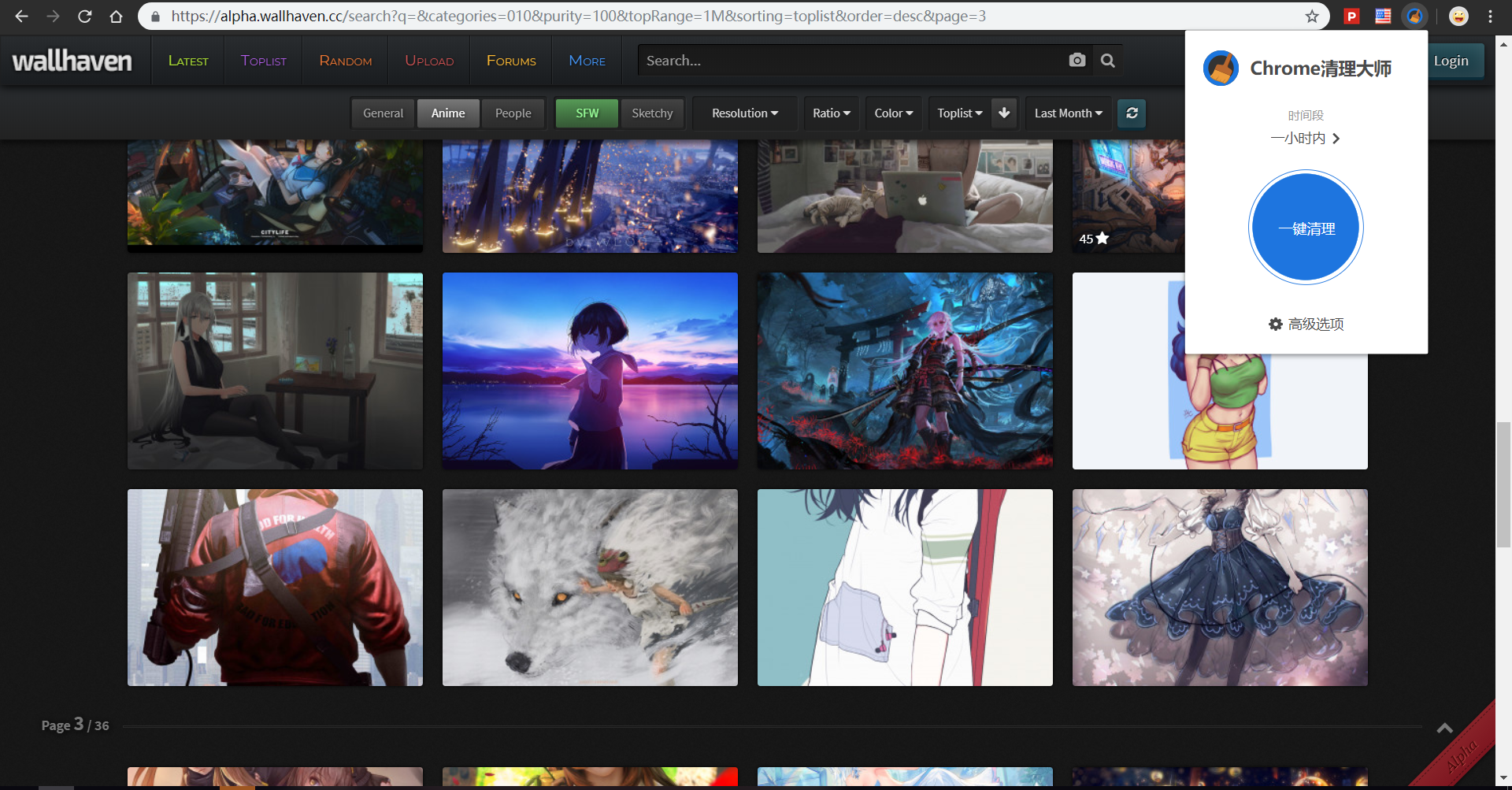Expand the Color dropdown
Screen dimensions: 1512x790
tap(894, 113)
